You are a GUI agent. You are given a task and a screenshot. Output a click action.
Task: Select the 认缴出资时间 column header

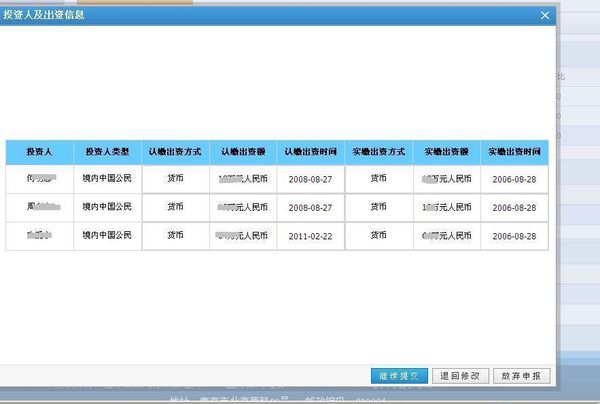point(310,152)
